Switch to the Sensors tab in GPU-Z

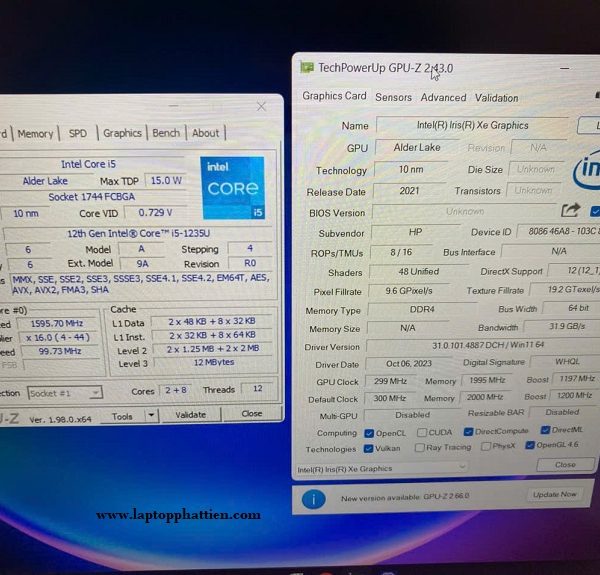coord(393,97)
